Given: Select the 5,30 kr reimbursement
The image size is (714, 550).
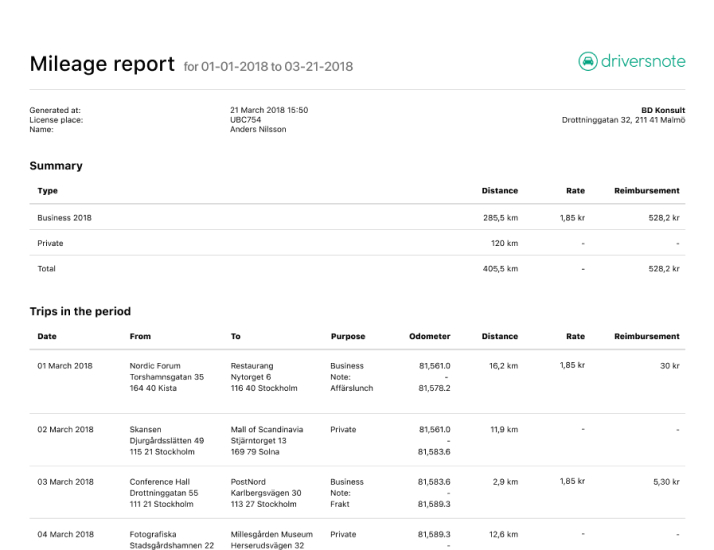Looking at the screenshot, I should pyautogui.click(x=666, y=482).
